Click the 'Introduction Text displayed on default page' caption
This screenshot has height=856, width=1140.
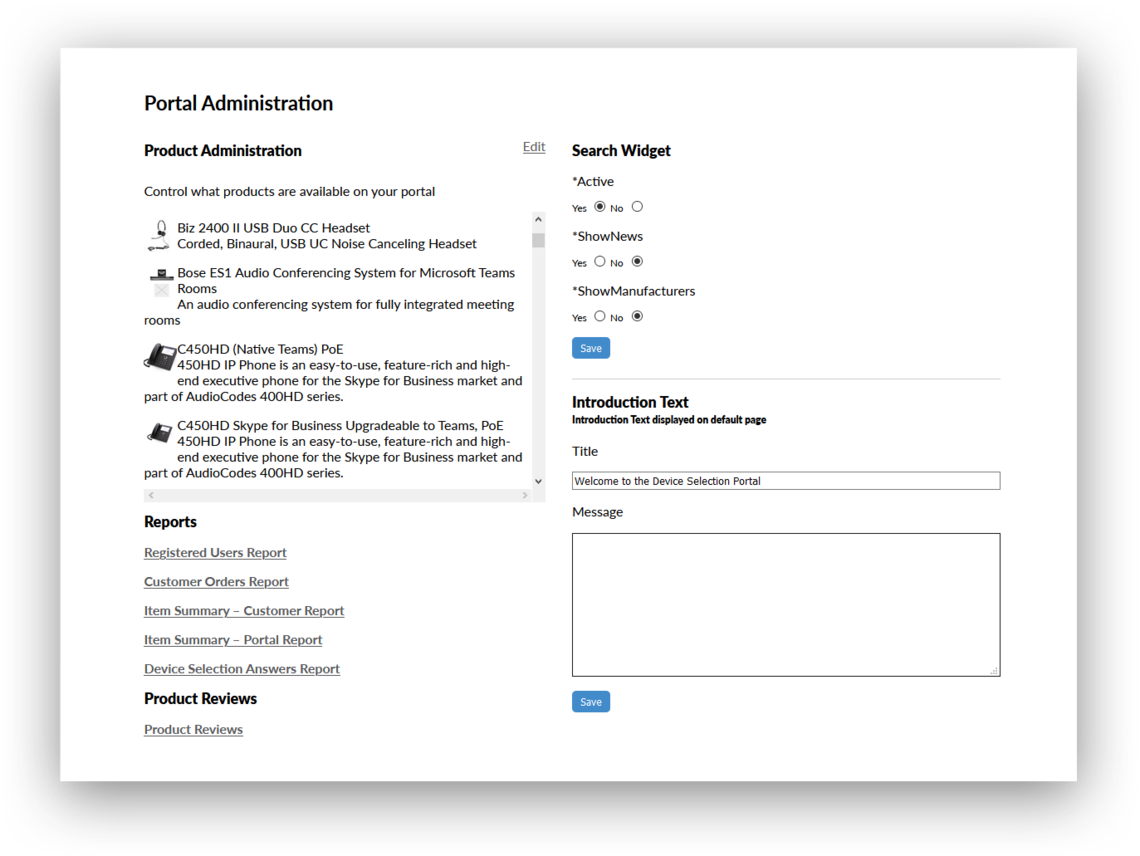pos(669,420)
